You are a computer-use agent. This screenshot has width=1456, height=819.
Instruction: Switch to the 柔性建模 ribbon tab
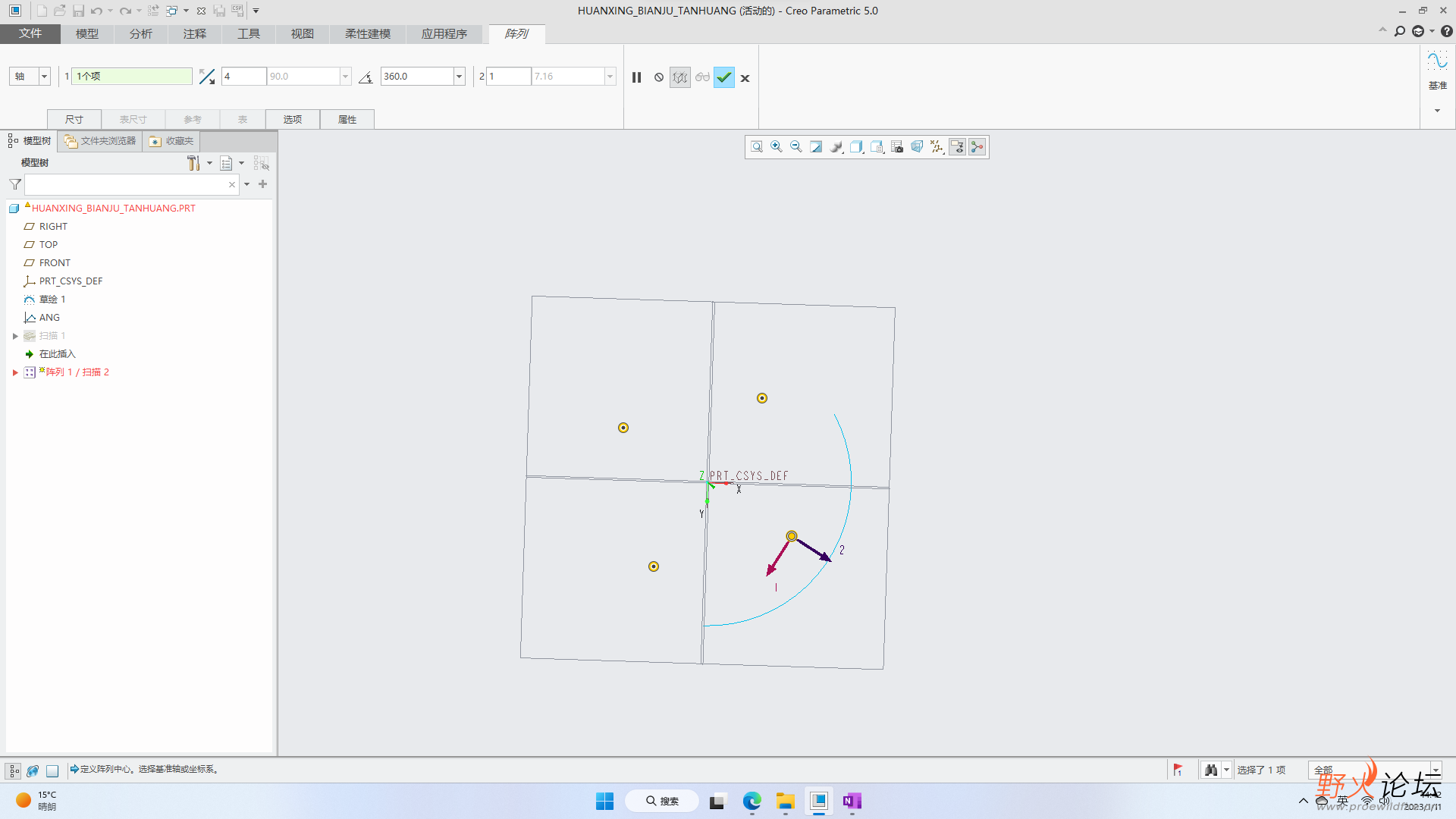pyautogui.click(x=368, y=34)
